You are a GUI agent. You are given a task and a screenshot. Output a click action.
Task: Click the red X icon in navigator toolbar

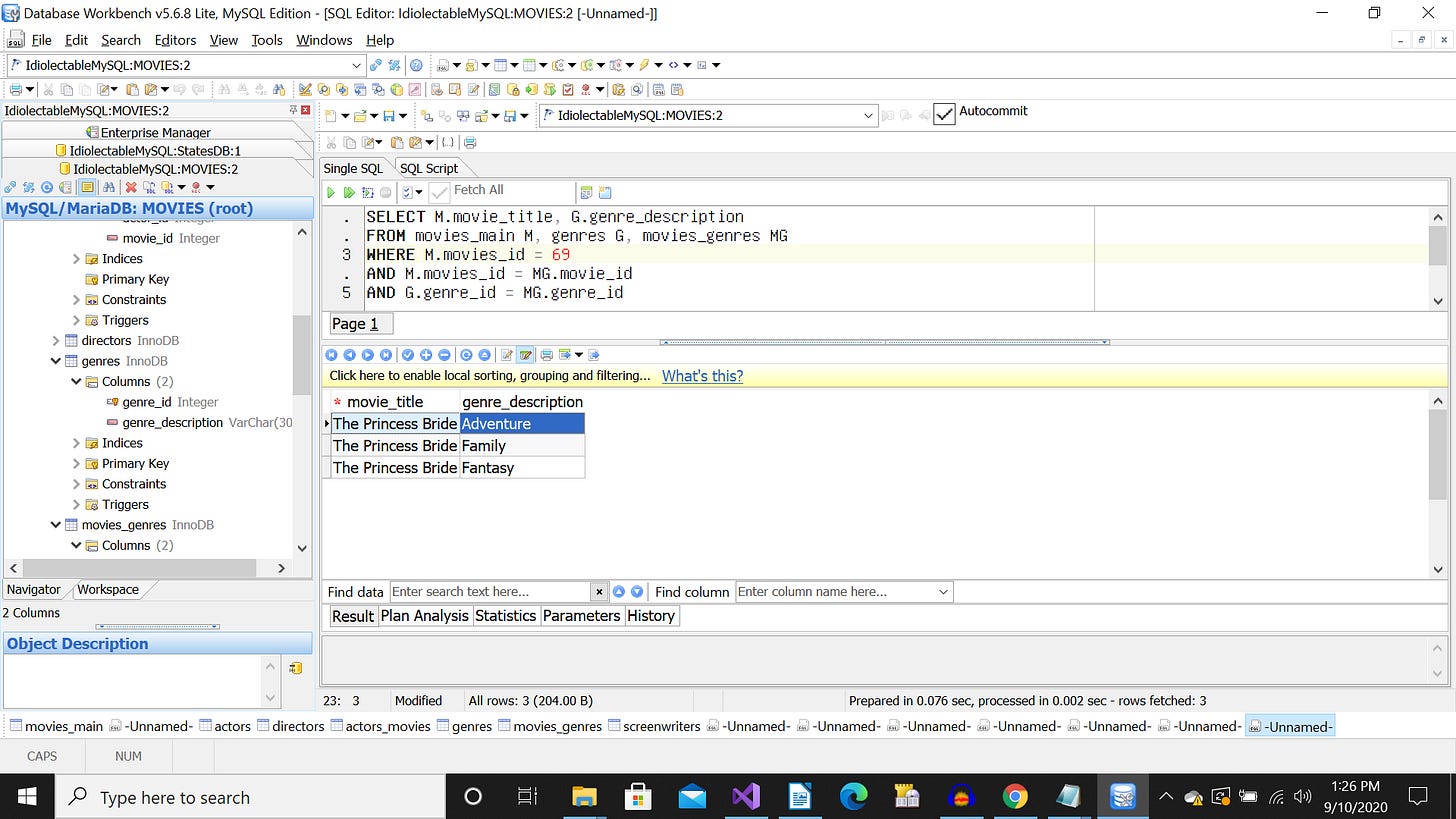(131, 187)
